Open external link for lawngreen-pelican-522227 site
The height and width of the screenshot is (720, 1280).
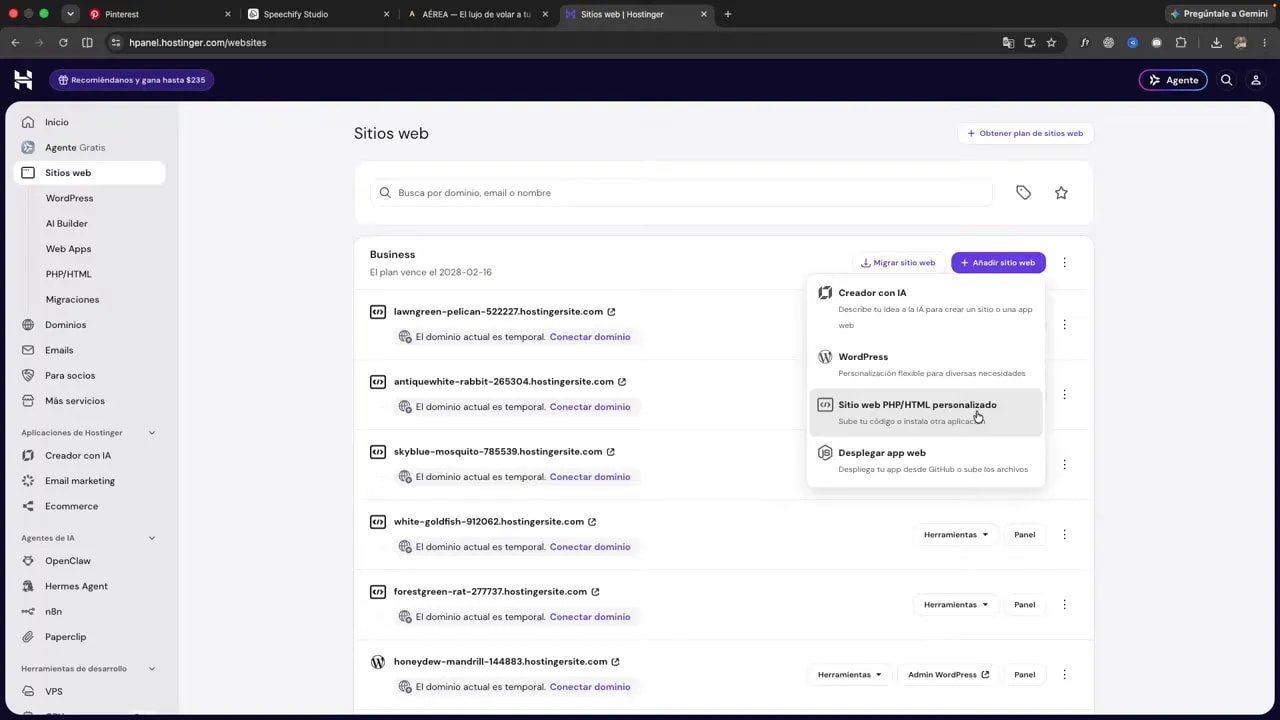pyautogui.click(x=611, y=312)
